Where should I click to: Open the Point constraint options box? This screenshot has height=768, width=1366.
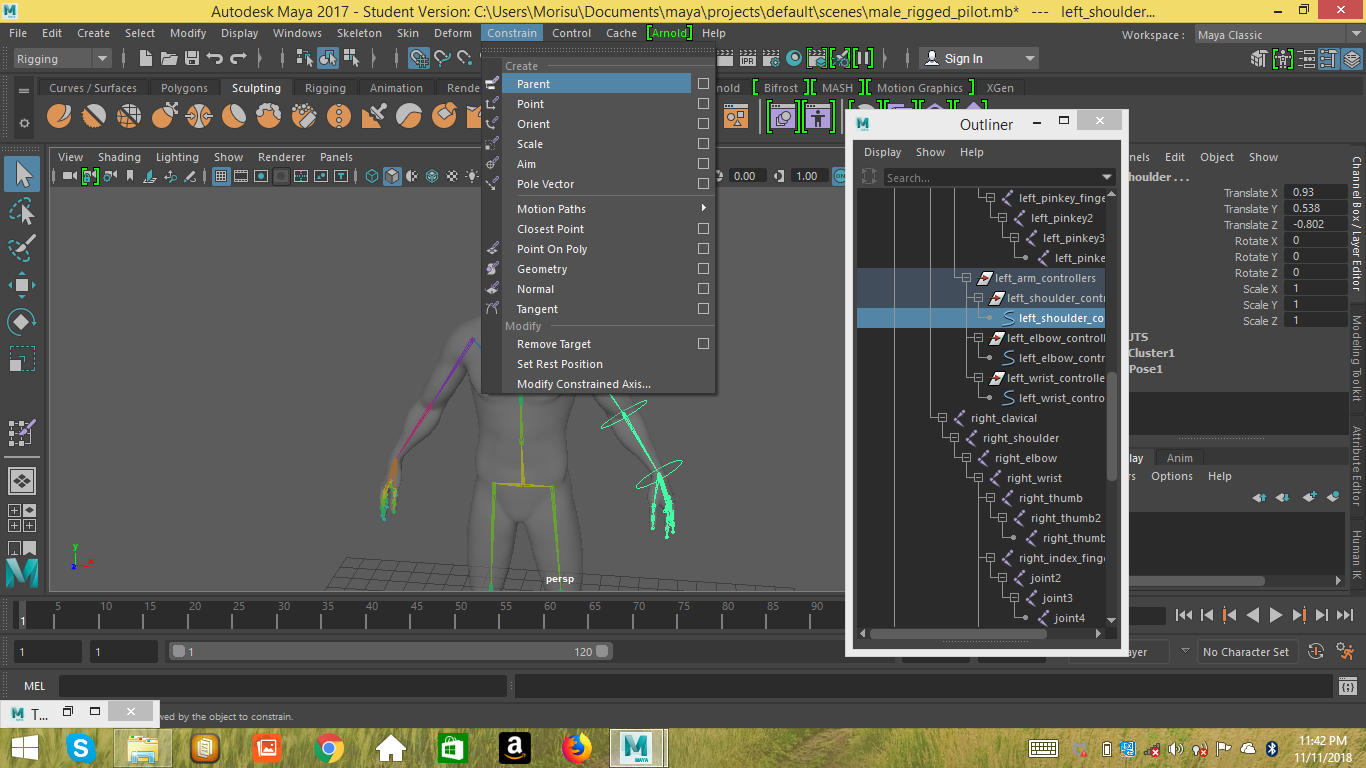(703, 104)
